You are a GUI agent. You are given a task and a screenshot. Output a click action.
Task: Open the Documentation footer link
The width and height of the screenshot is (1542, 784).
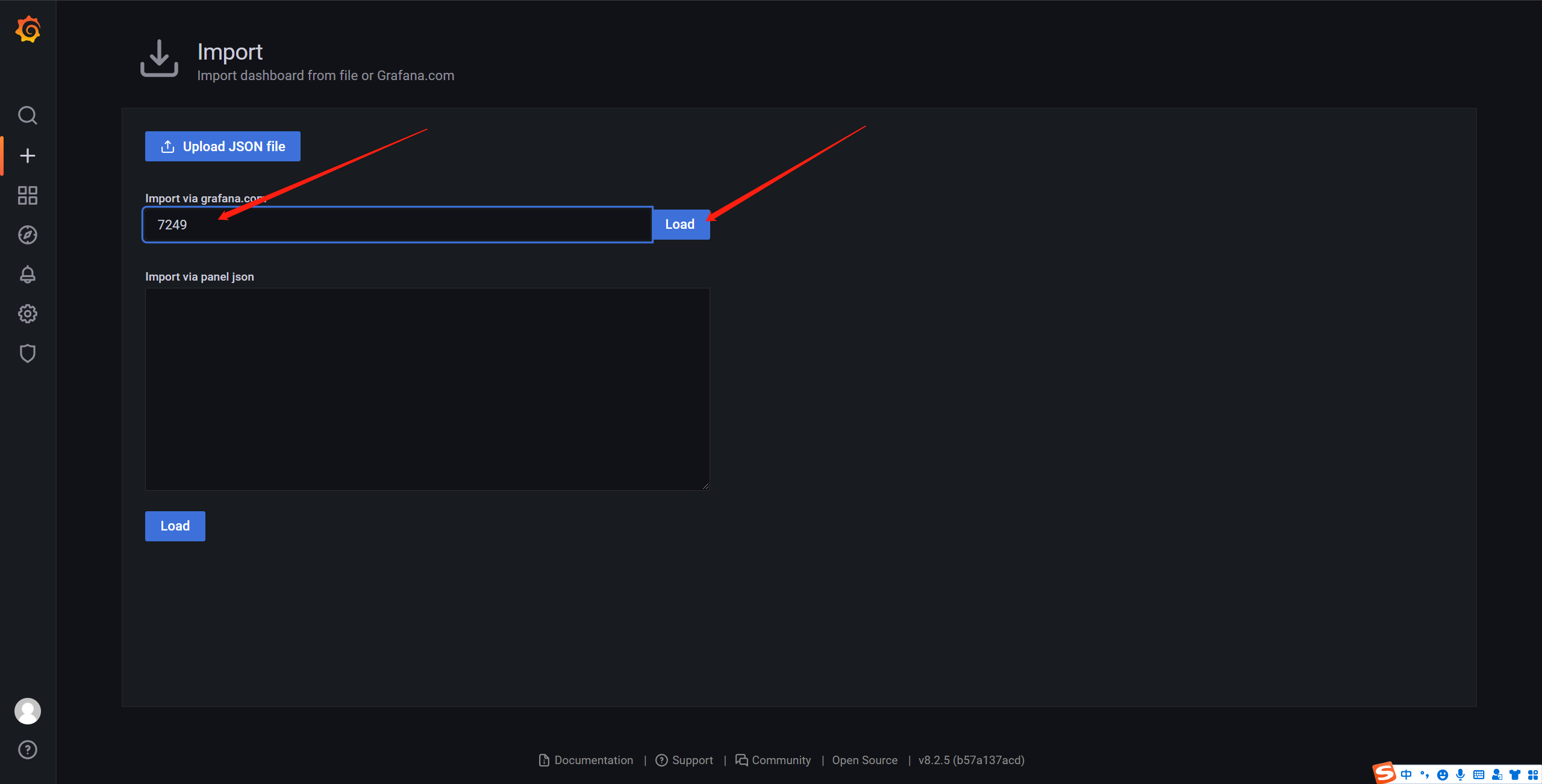point(593,761)
